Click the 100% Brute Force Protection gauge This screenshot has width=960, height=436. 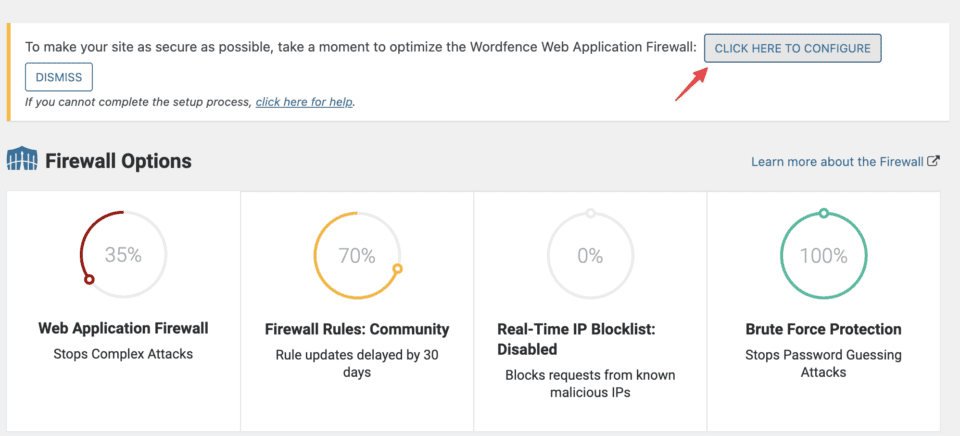click(823, 256)
